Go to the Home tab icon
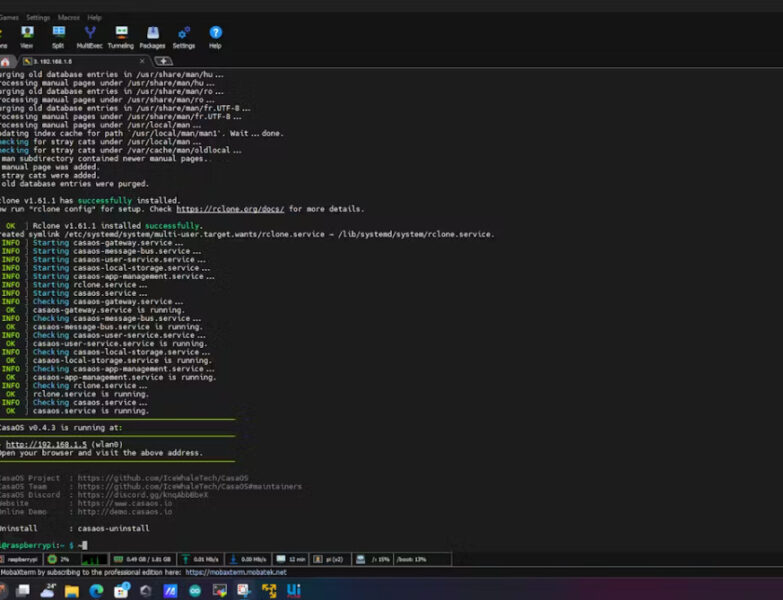 [6, 61]
